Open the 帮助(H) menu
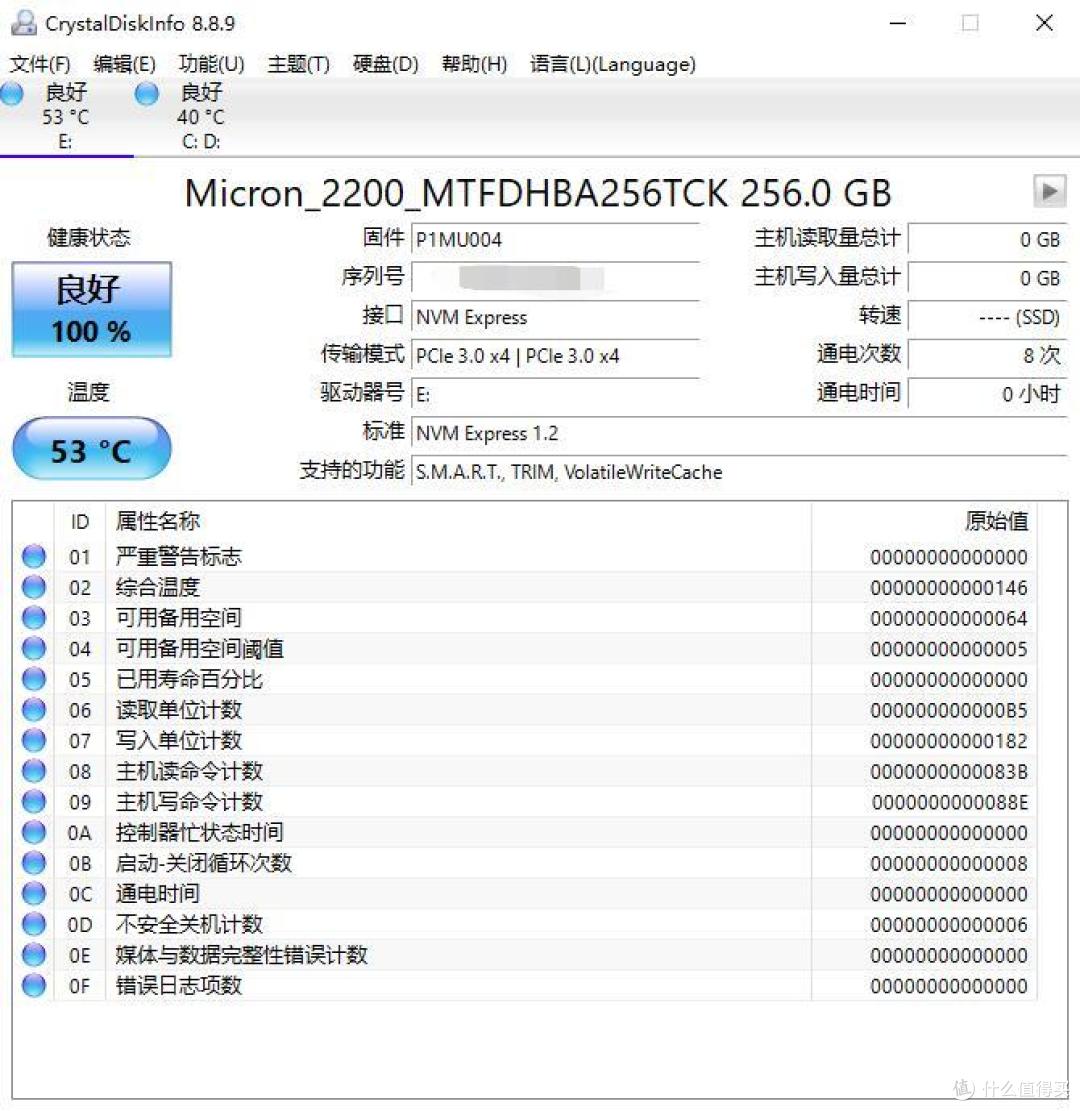Viewport: 1080px width, 1111px height. click(x=474, y=64)
